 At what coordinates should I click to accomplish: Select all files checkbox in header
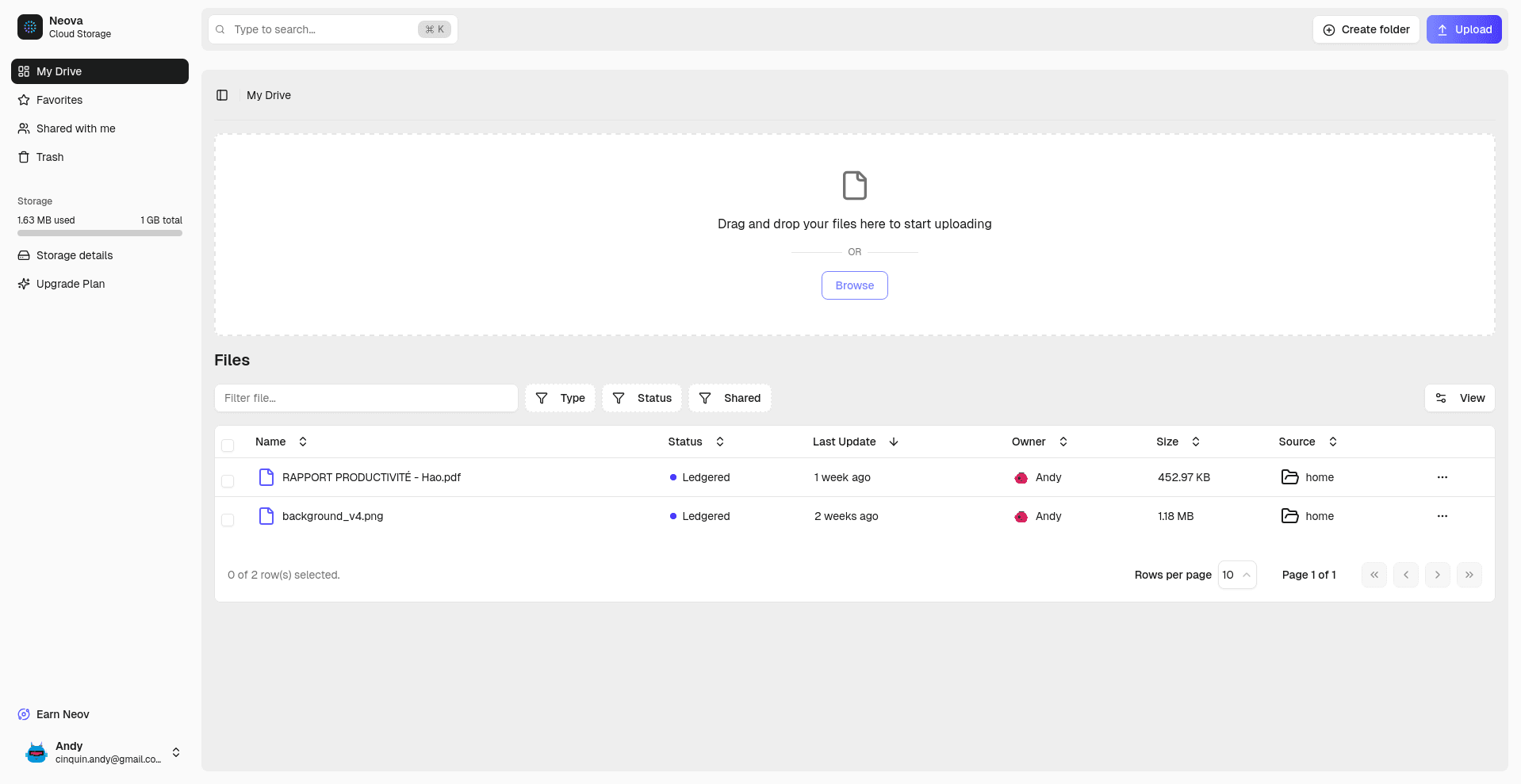[228, 445]
